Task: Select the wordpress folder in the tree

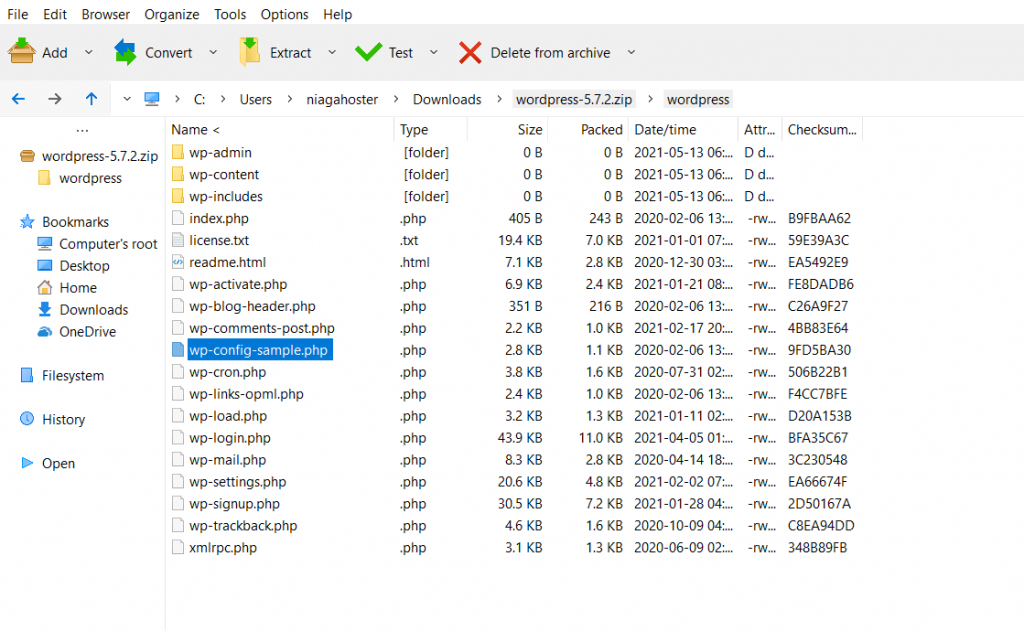Action: [x=90, y=178]
